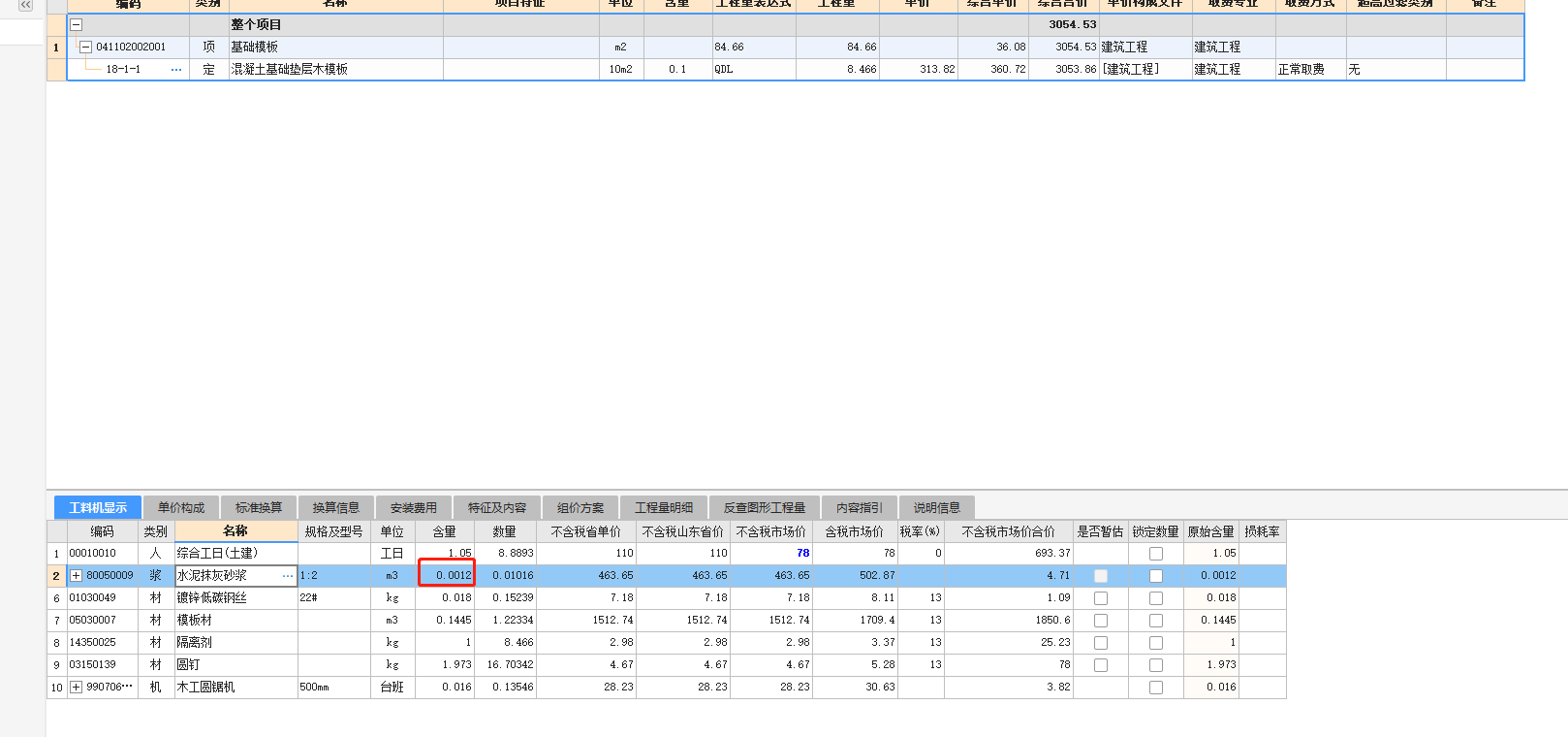Select 模板材 name cell
The image size is (1568, 737).
click(236, 621)
